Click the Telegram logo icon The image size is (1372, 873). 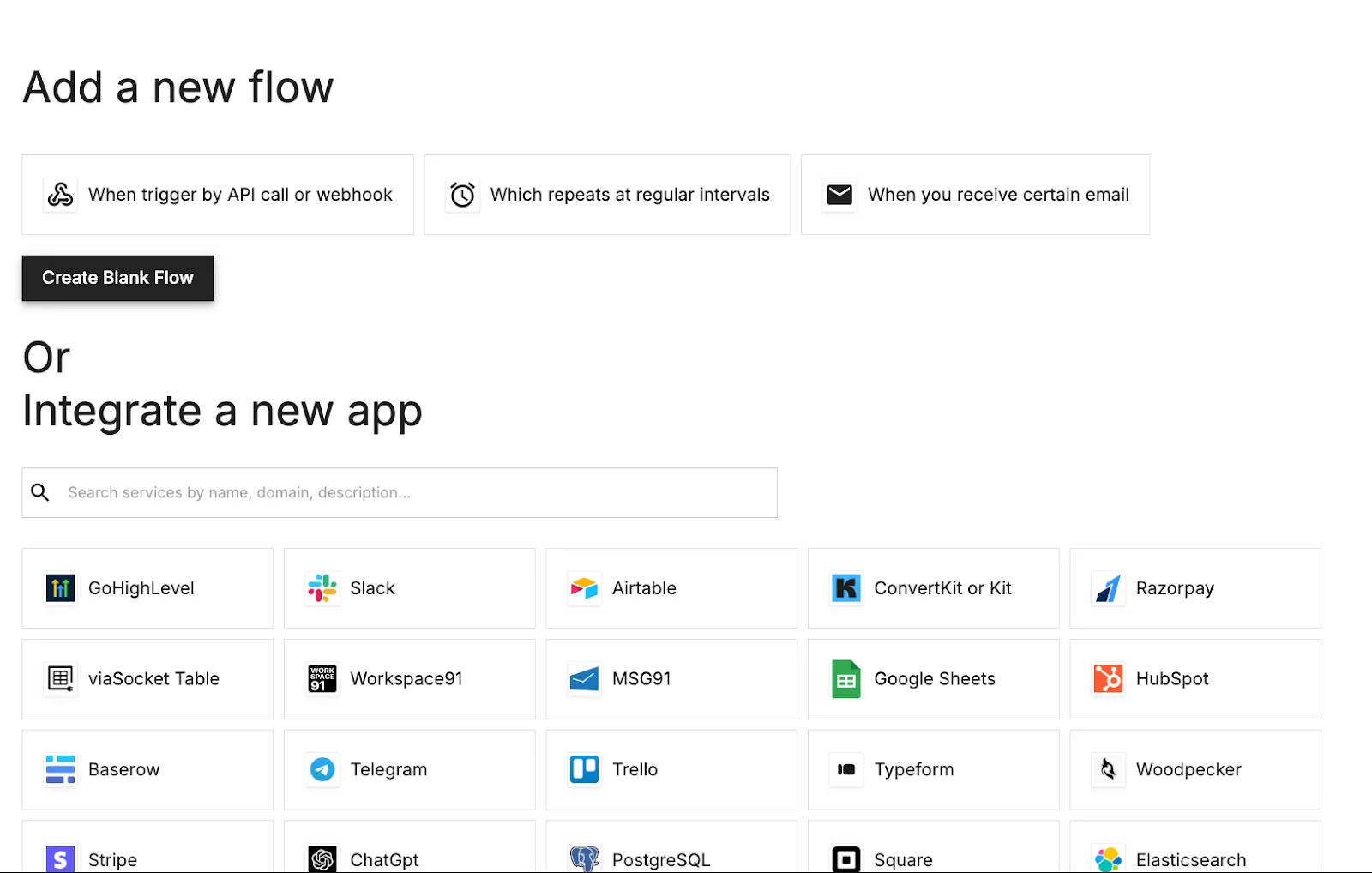(322, 770)
